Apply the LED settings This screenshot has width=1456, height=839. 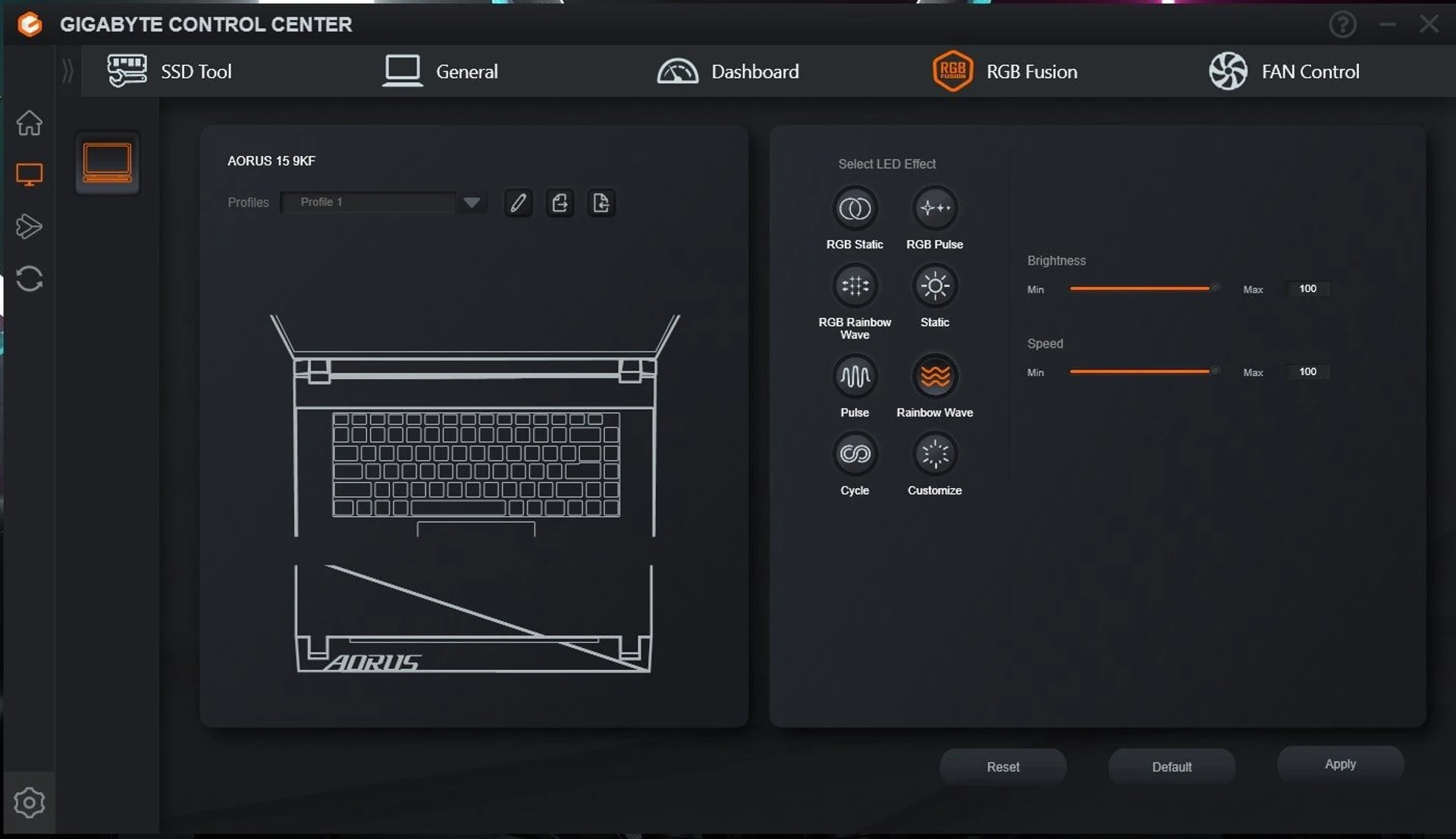pyautogui.click(x=1340, y=764)
